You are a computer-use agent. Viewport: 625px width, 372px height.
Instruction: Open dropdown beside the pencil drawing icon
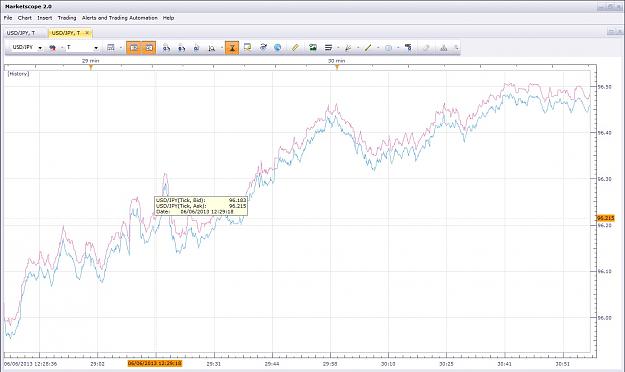[358, 48]
